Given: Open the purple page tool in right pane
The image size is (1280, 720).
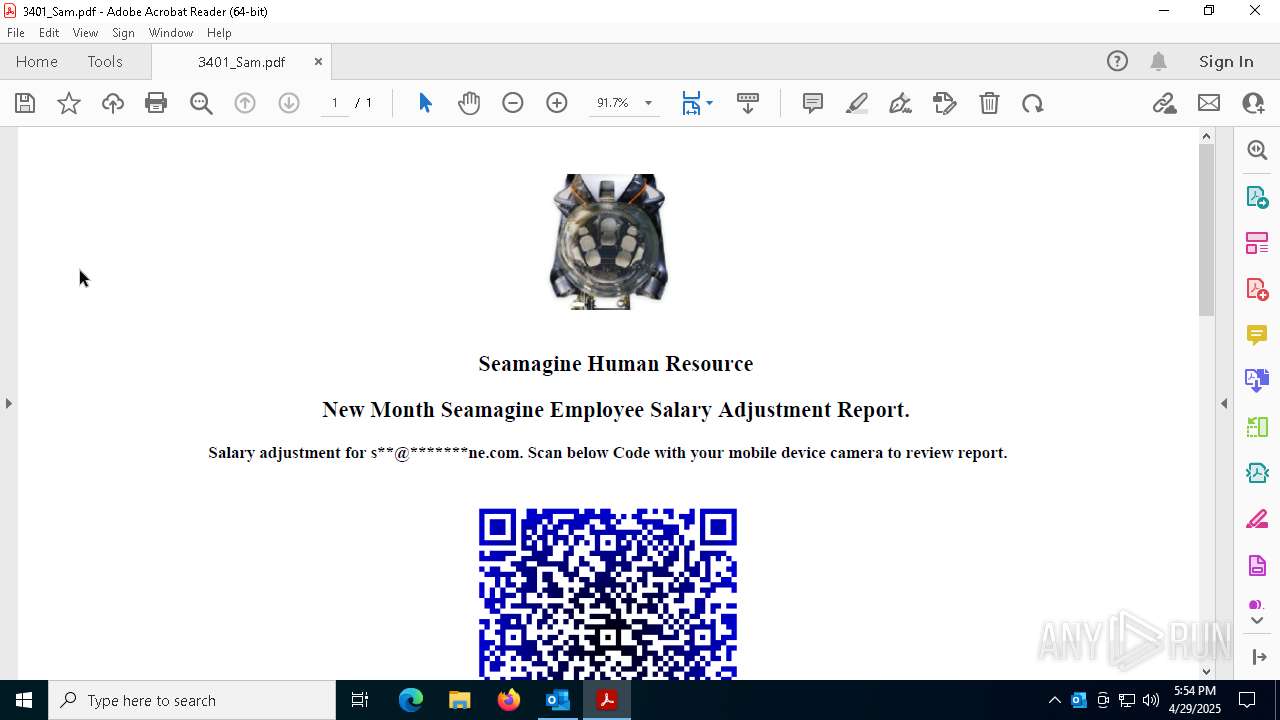Looking at the screenshot, I should [1257, 566].
